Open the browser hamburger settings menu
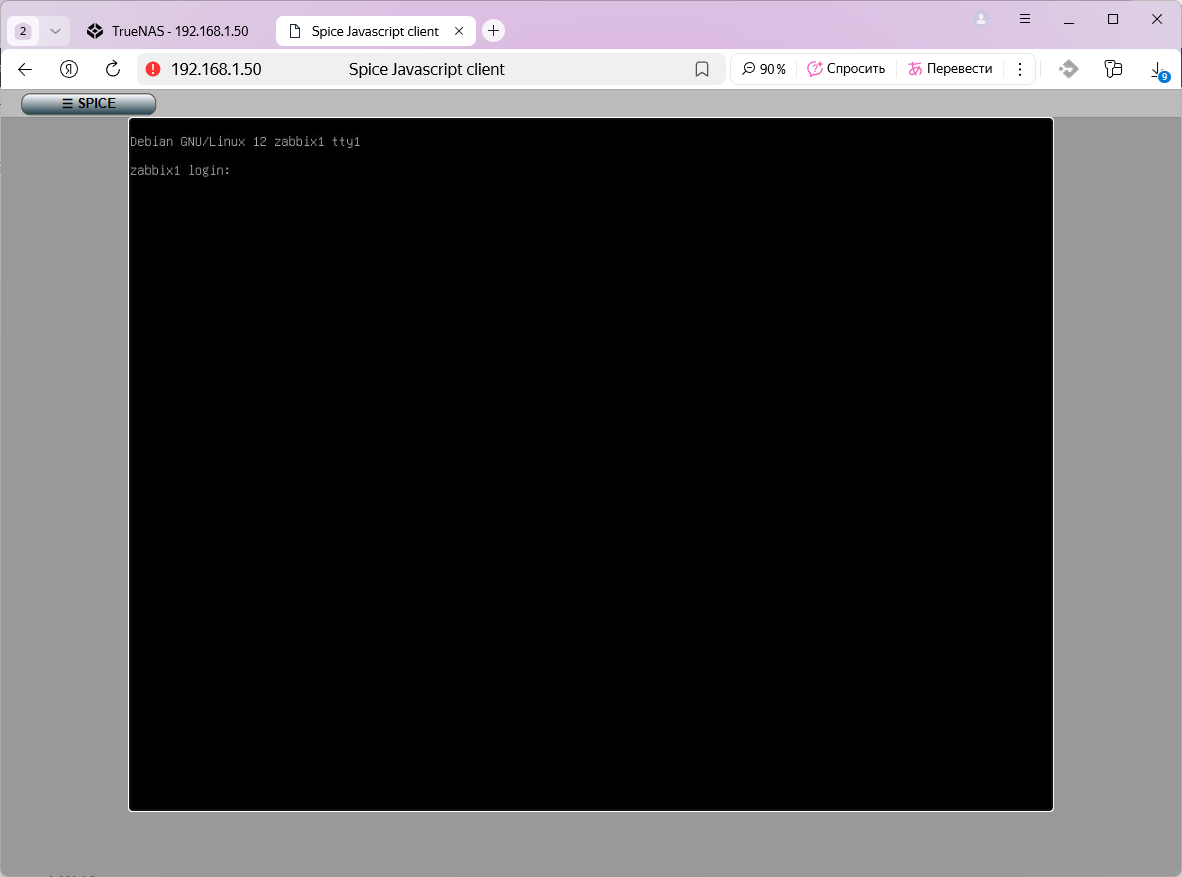Screen dimensions: 1182x877 1024,19
